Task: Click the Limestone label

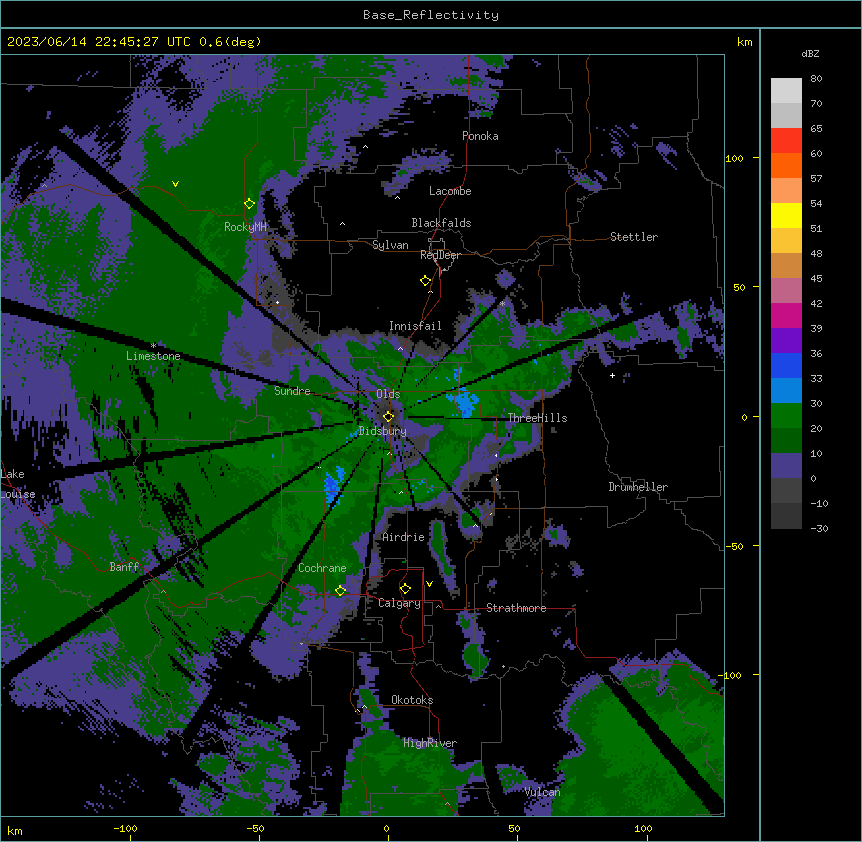Action: (x=153, y=356)
